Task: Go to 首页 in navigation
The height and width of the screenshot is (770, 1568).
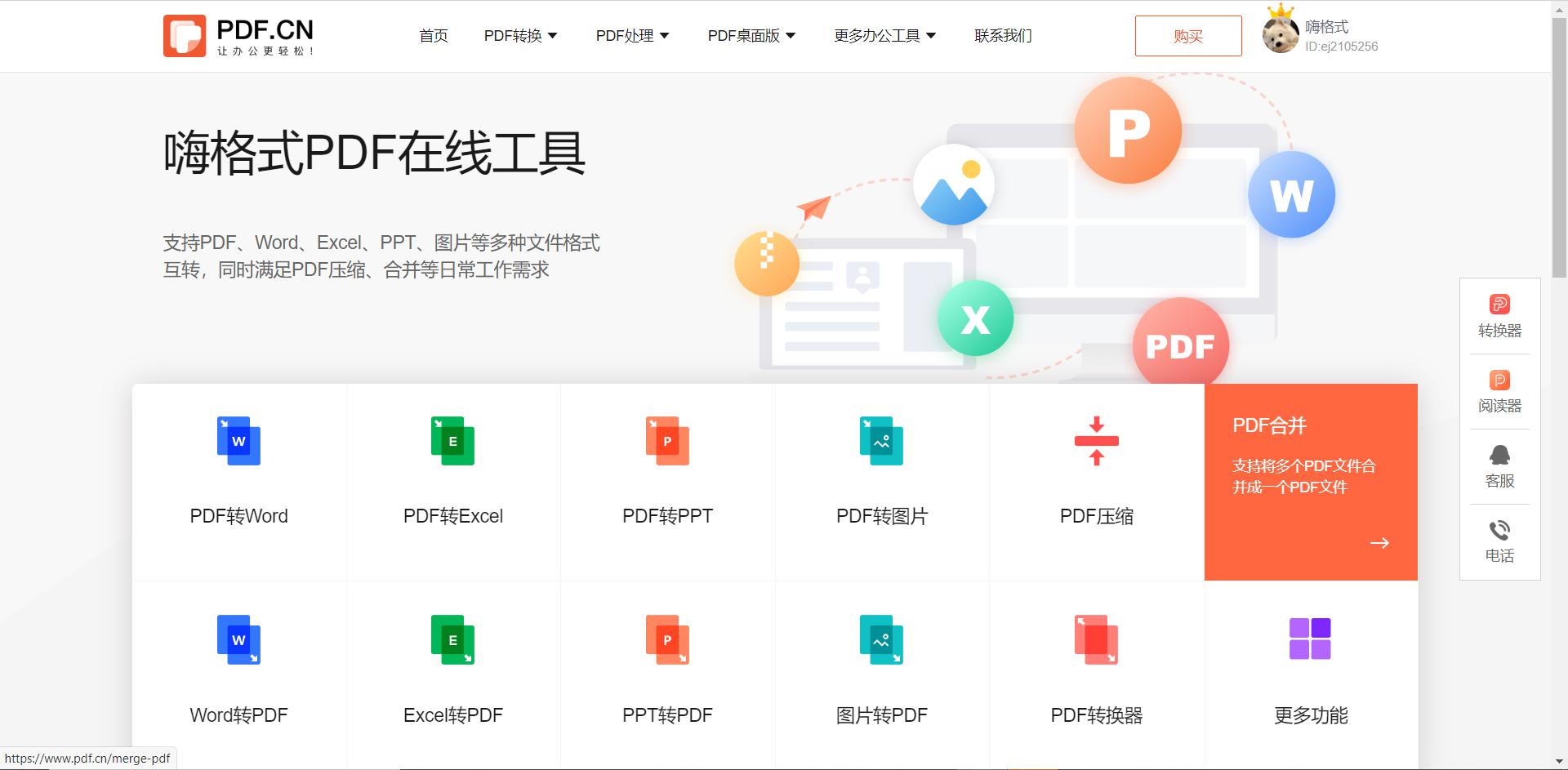Action: (433, 36)
